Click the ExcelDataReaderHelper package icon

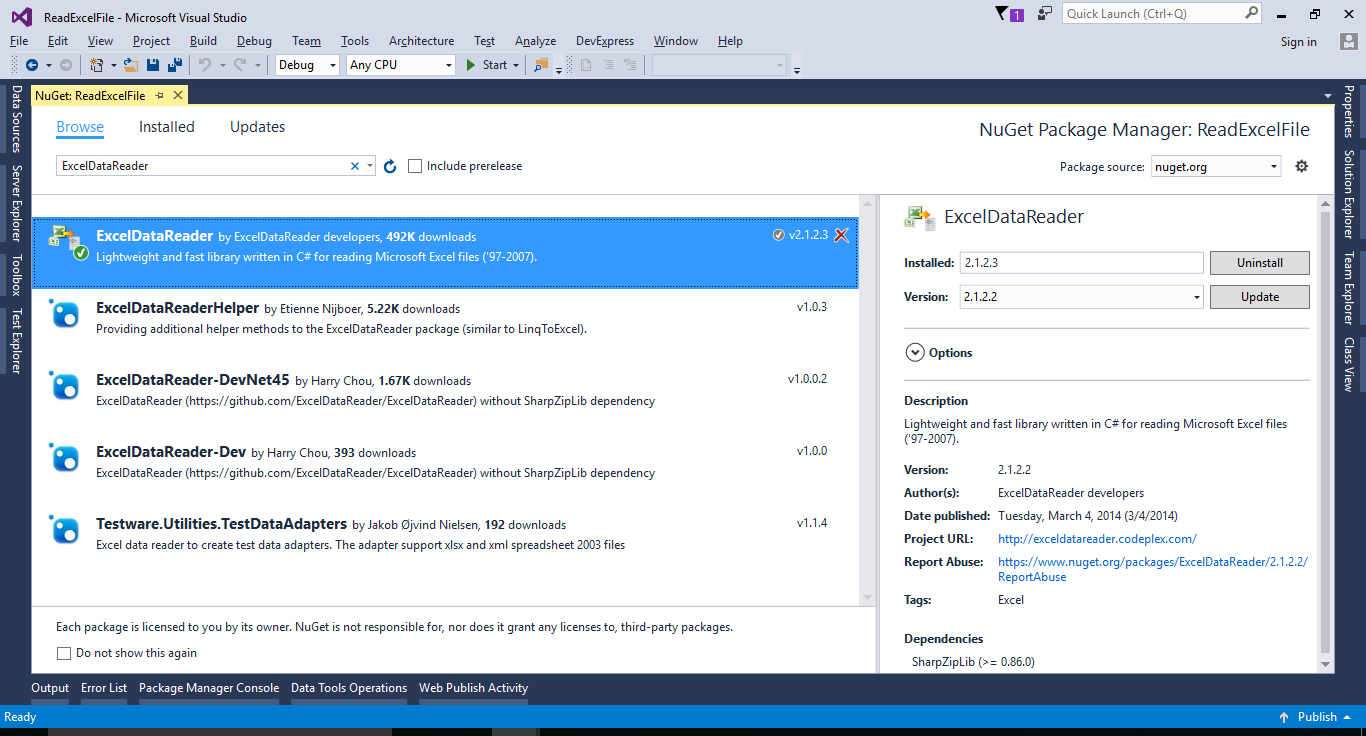click(65, 315)
